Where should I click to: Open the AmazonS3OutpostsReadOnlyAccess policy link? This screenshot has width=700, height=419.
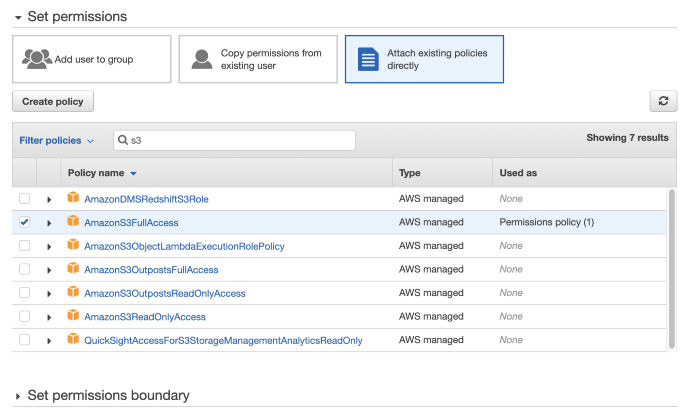[x=165, y=294]
